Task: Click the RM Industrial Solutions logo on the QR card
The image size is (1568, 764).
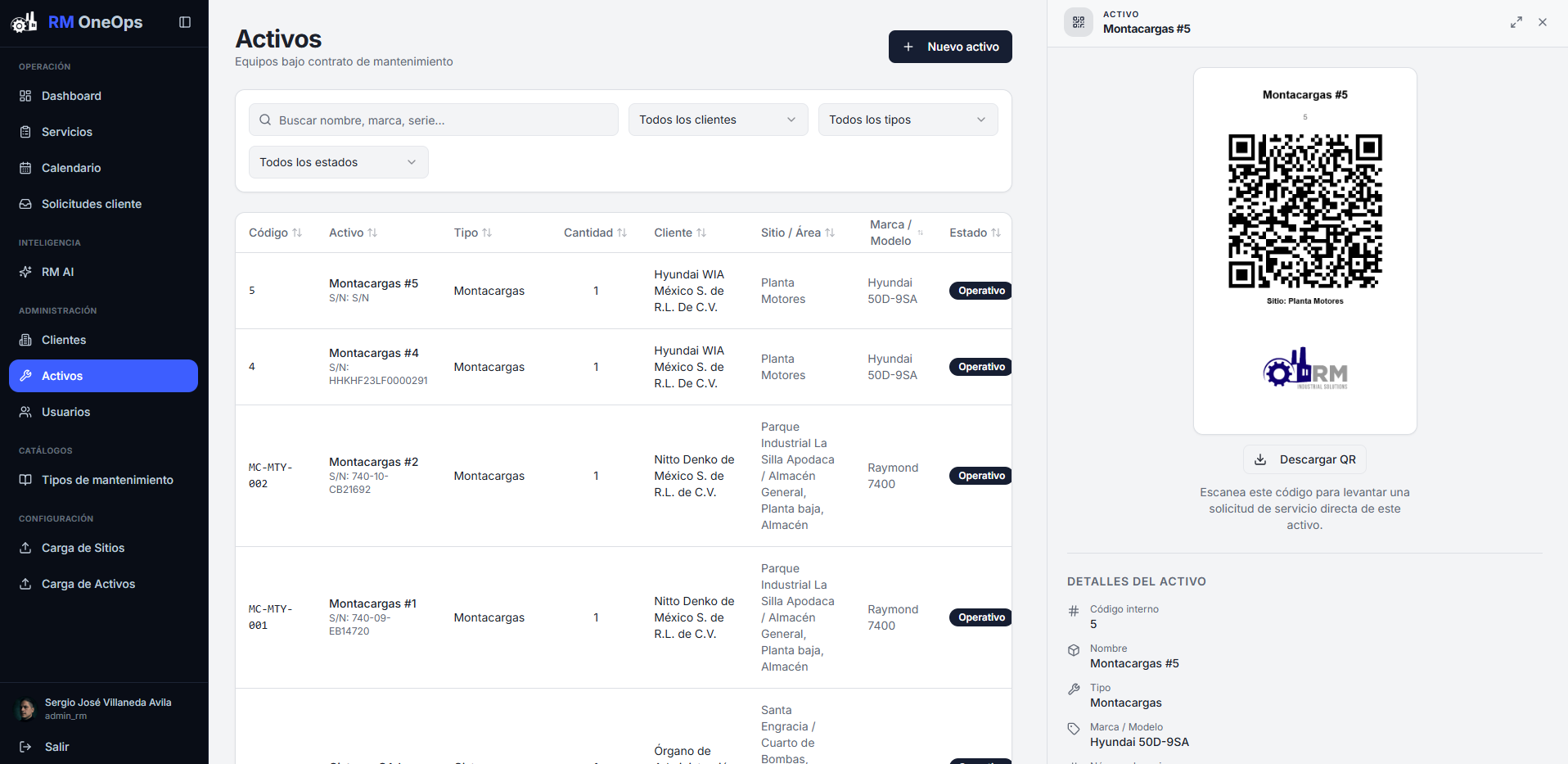Action: coord(1305,369)
